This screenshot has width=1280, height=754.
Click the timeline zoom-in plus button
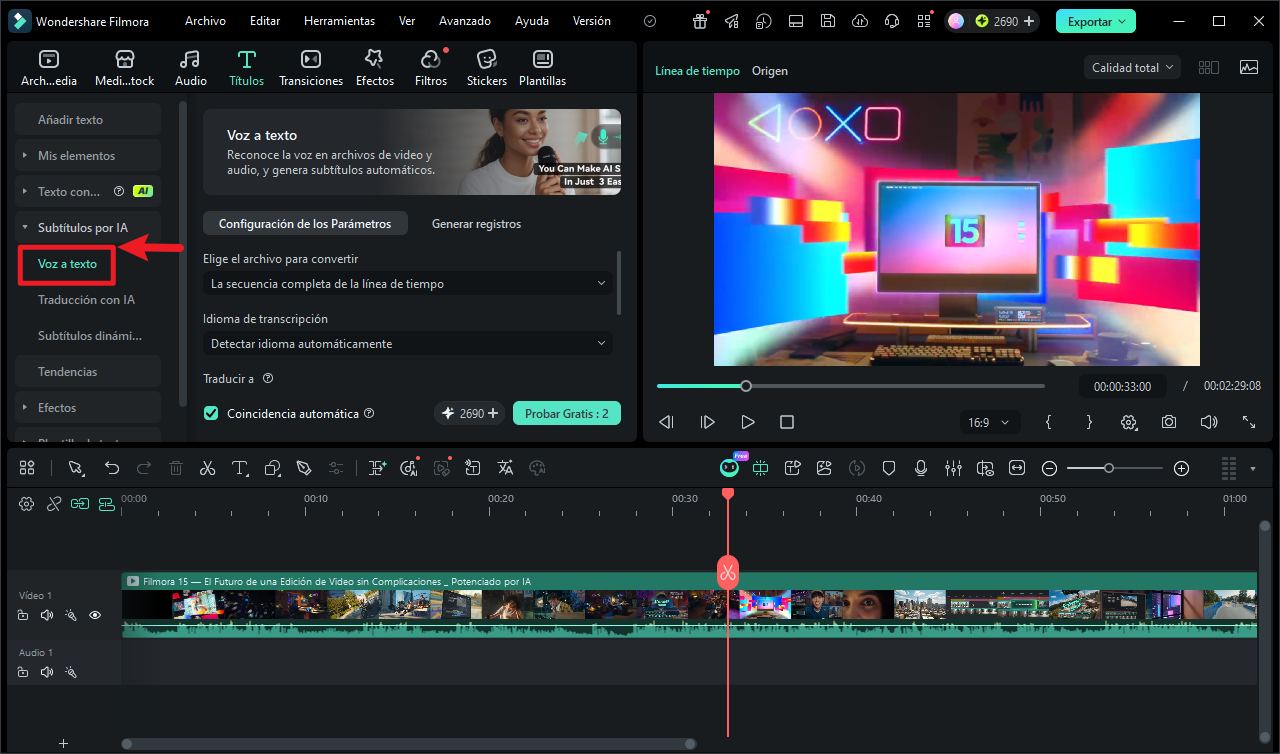click(1181, 468)
